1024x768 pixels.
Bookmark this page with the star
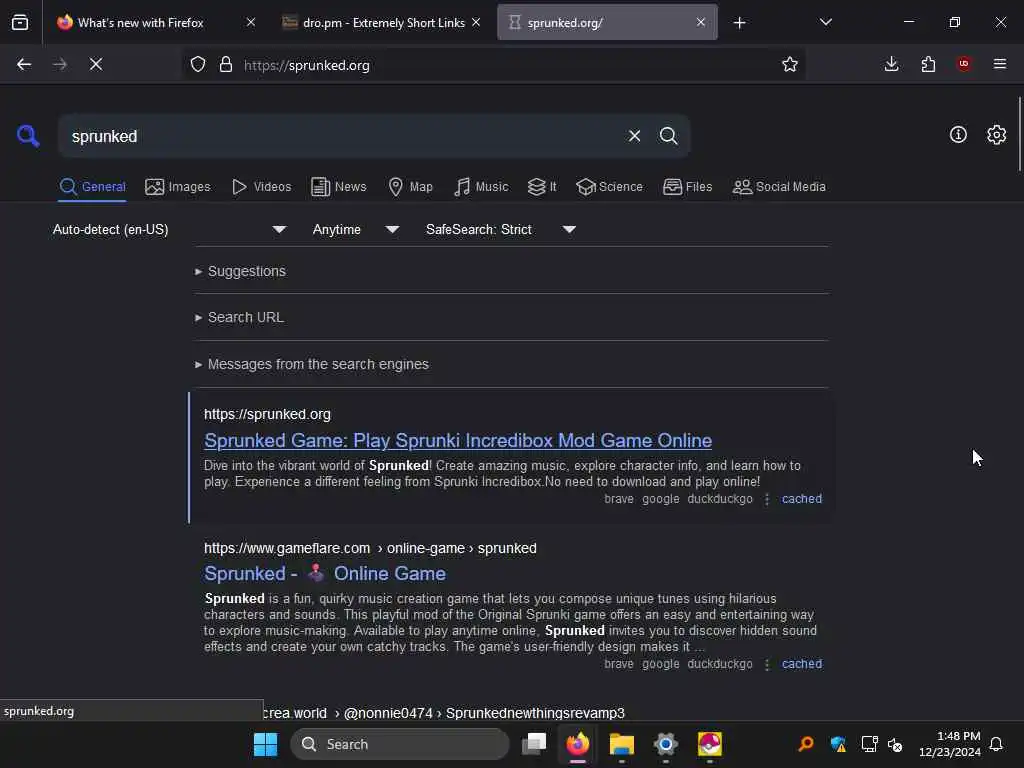point(790,64)
